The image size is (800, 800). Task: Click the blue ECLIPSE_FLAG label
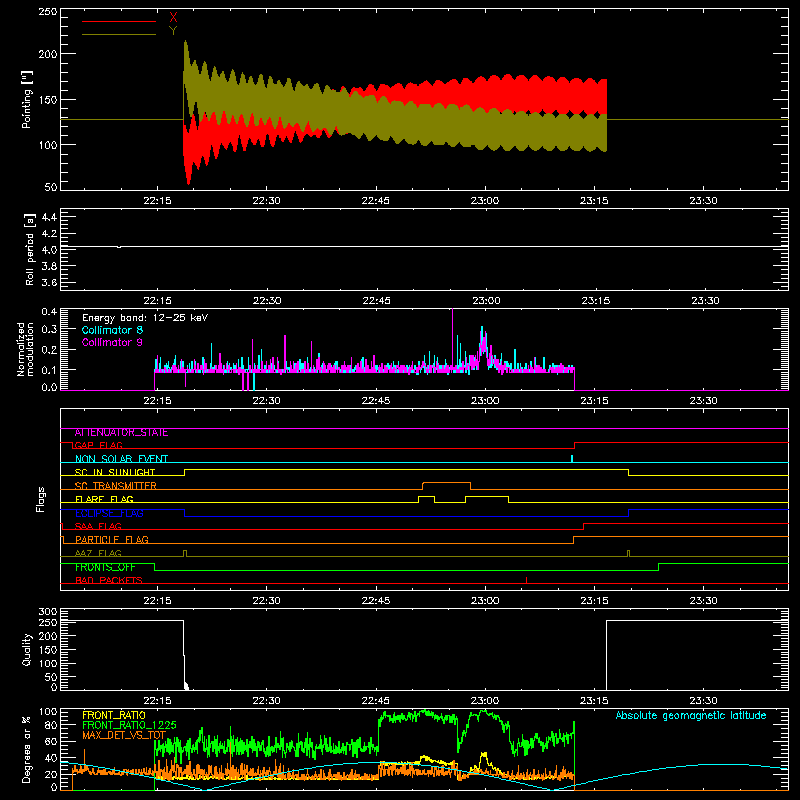point(109,513)
